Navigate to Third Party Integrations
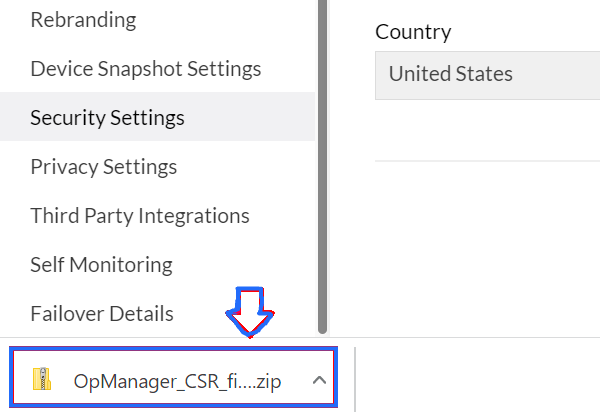 pyautogui.click(x=139, y=215)
